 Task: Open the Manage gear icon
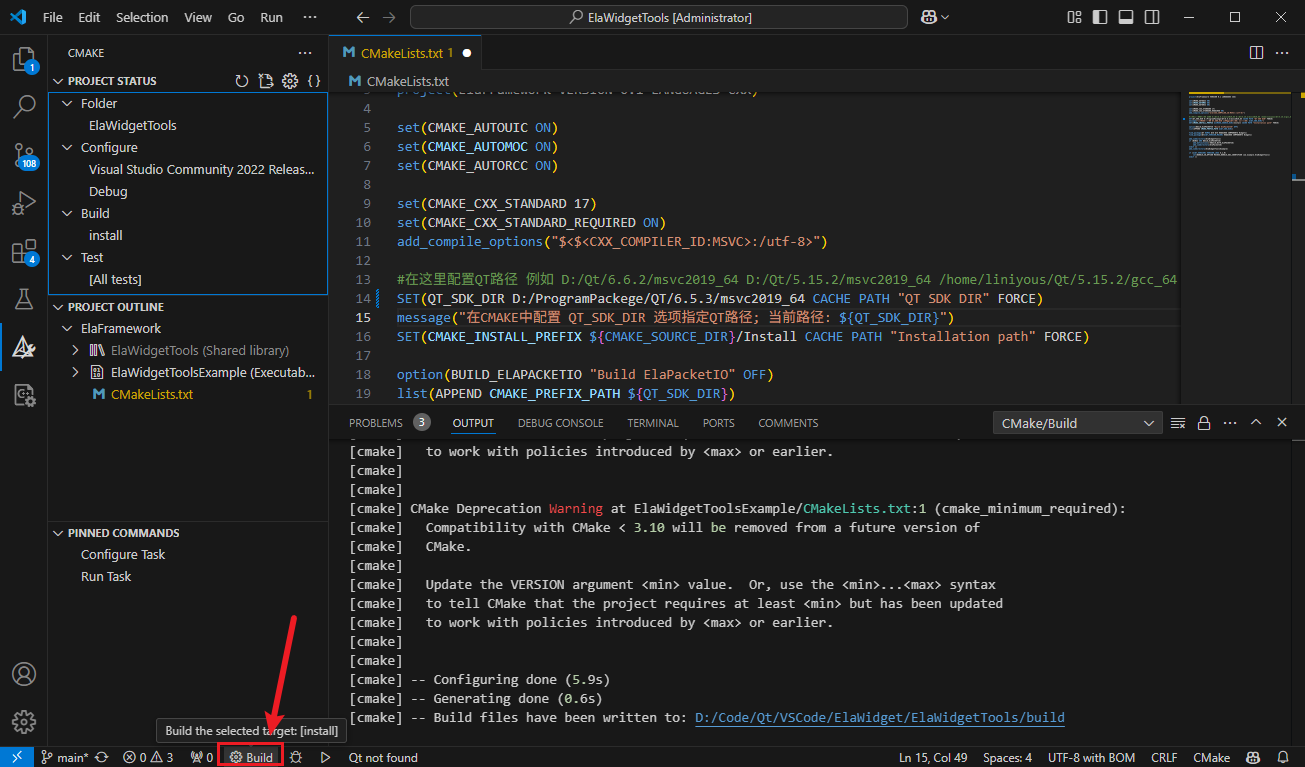[x=23, y=721]
